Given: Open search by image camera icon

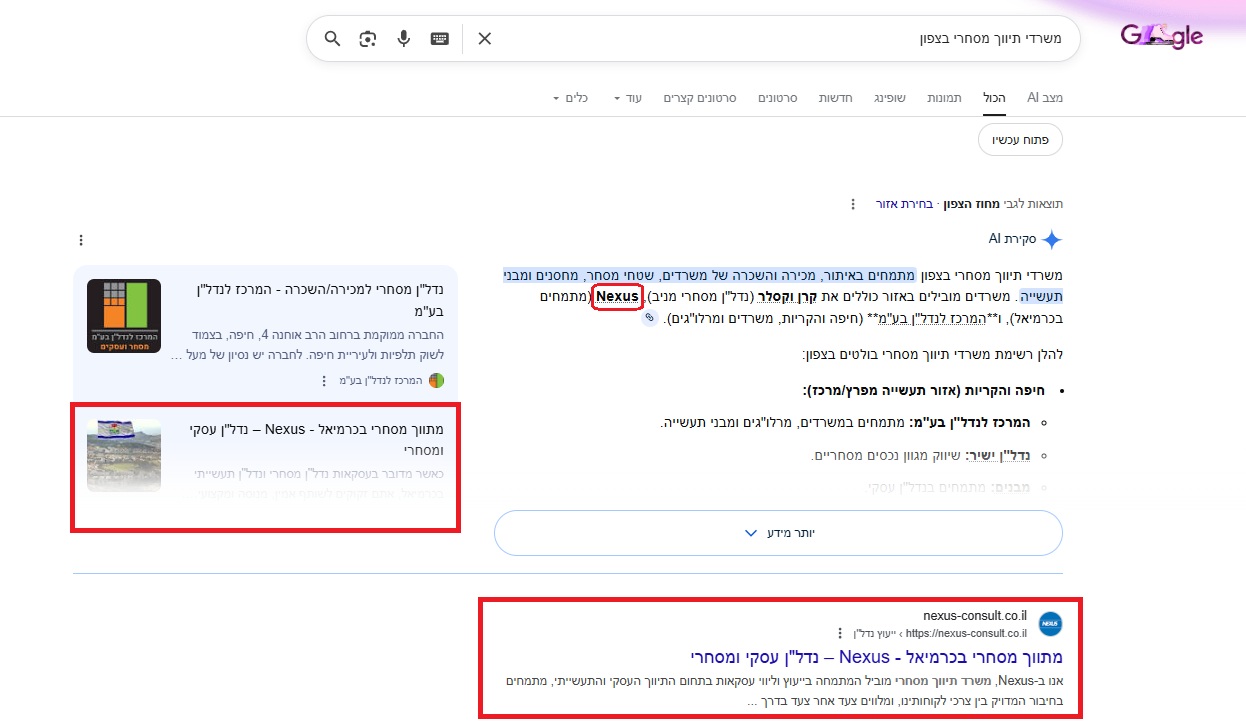Looking at the screenshot, I should tap(368, 39).
